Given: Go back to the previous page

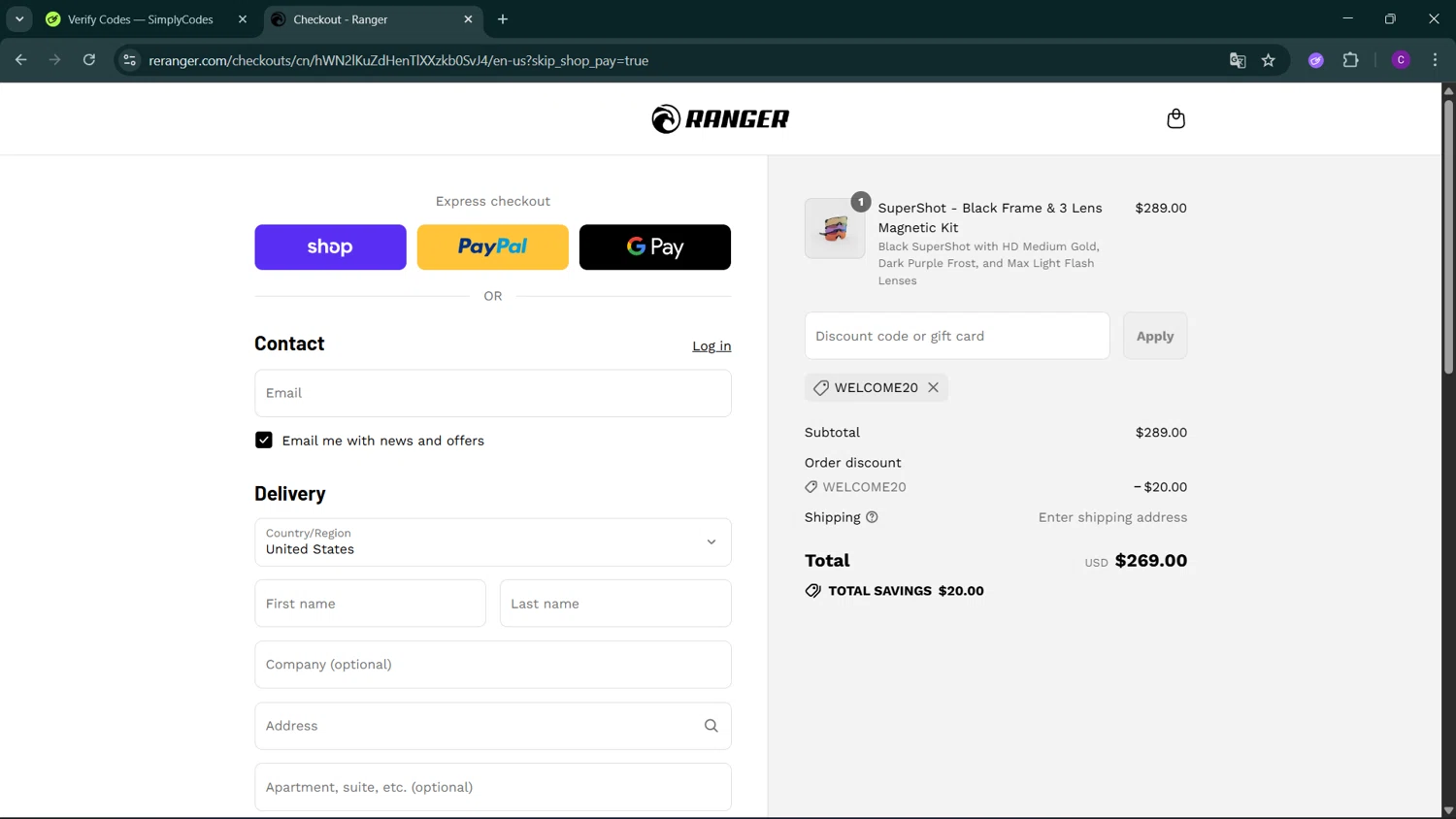Looking at the screenshot, I should [x=20, y=60].
